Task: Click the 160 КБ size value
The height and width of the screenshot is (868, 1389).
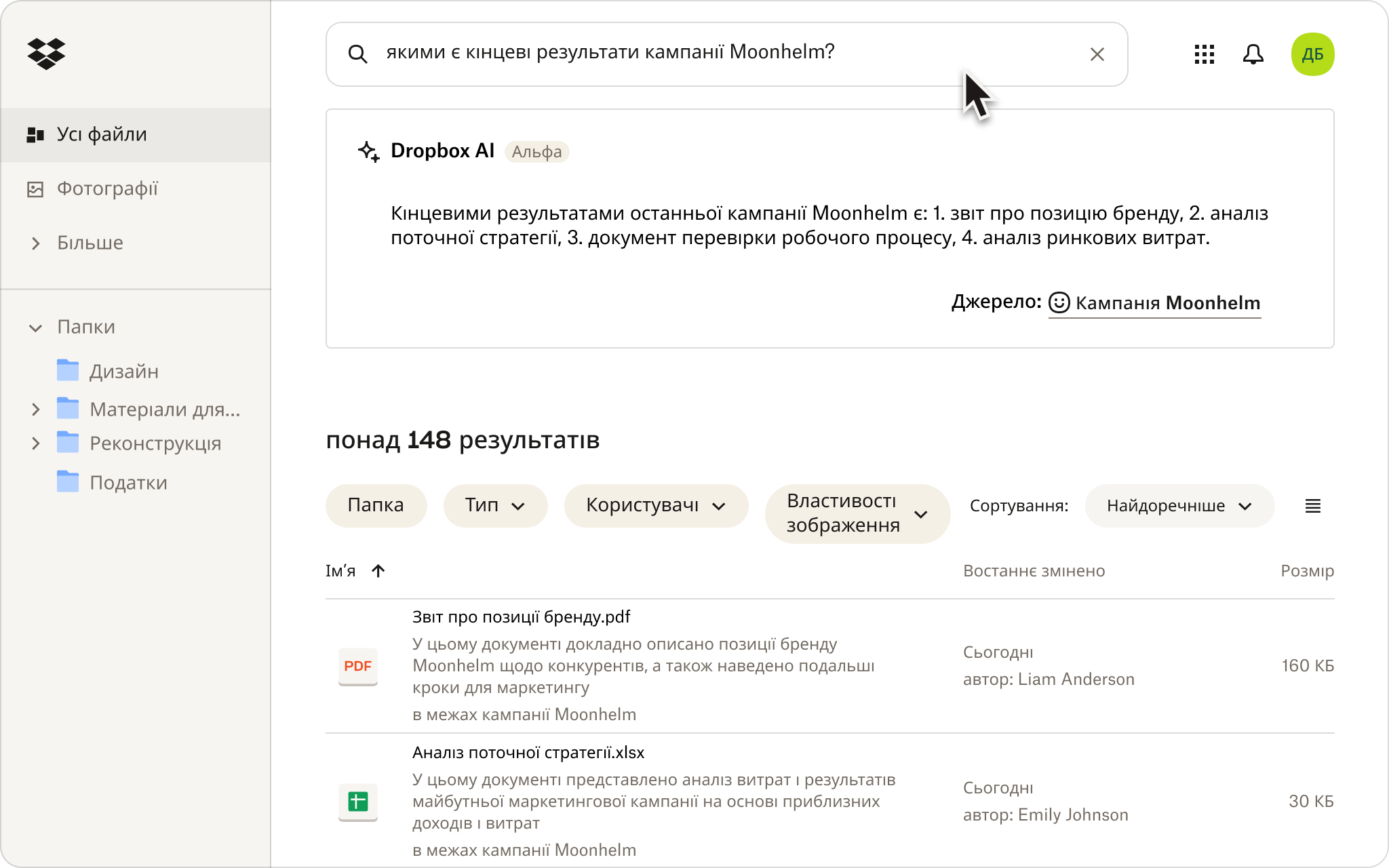Action: (1308, 665)
